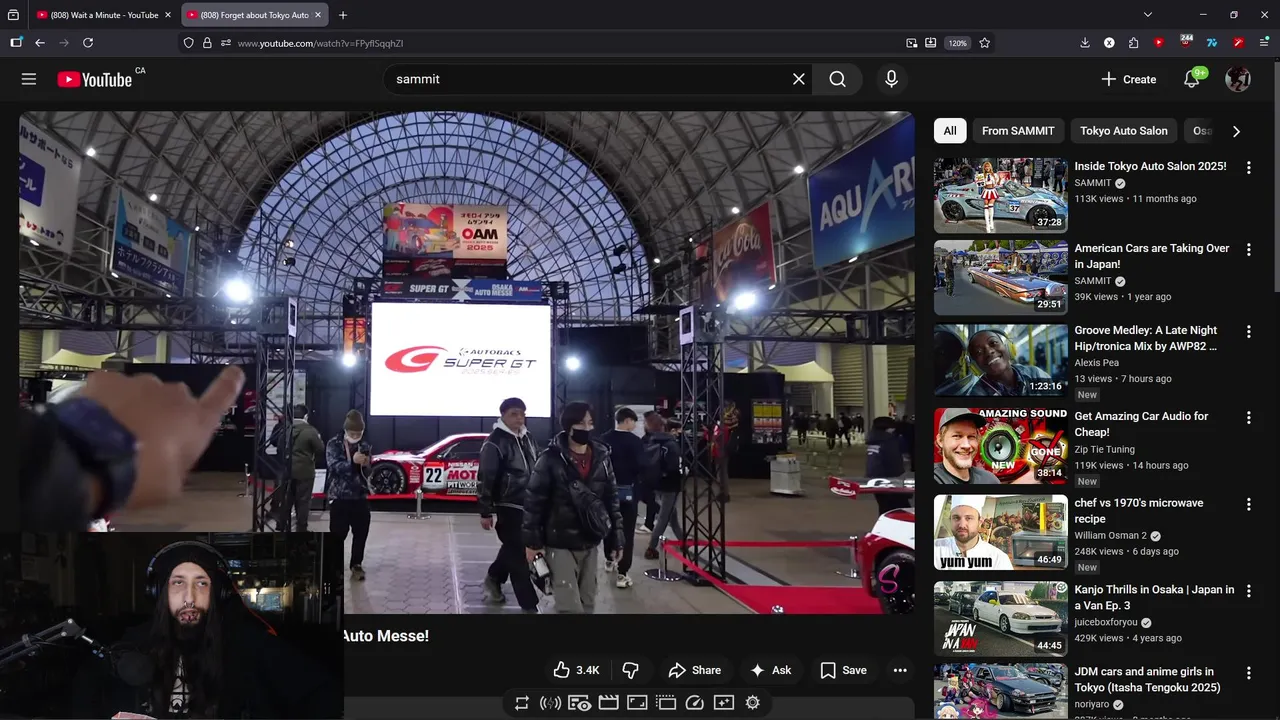Filter by Tokyo Auto Salon chip

(x=1124, y=131)
